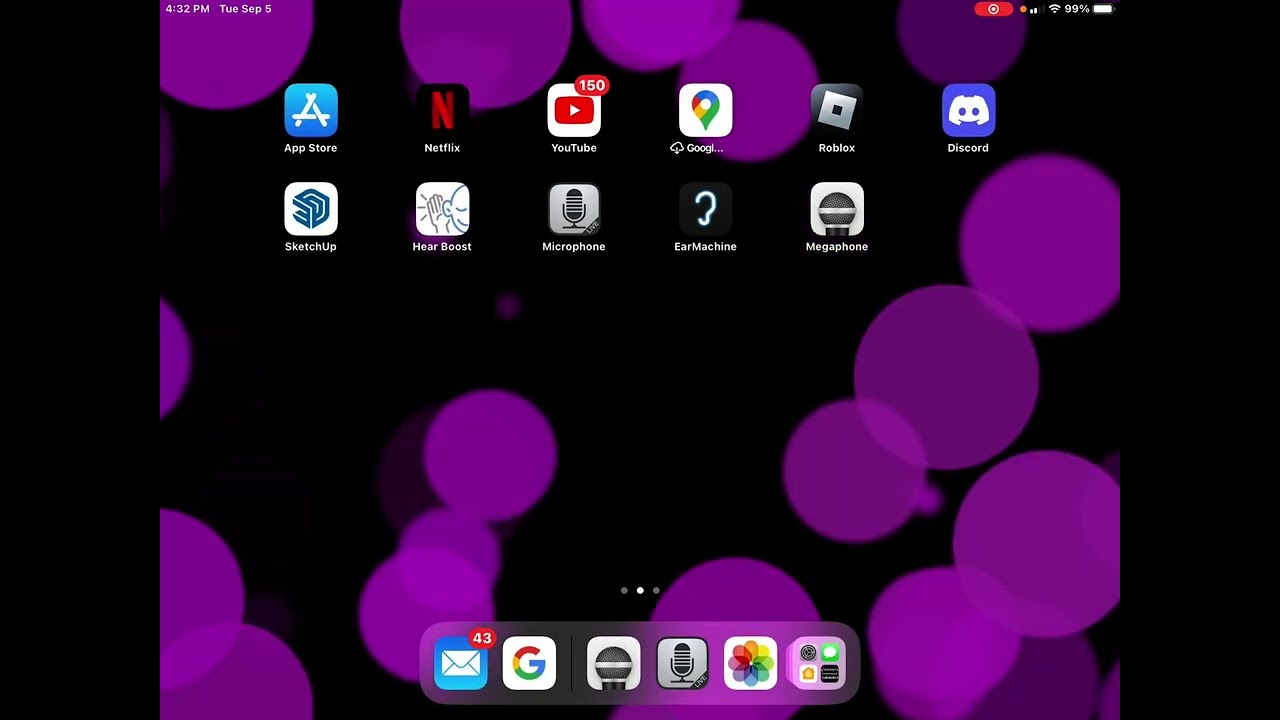Open YouTube with 150 notifications badge
1280x720 pixels.
tap(574, 110)
